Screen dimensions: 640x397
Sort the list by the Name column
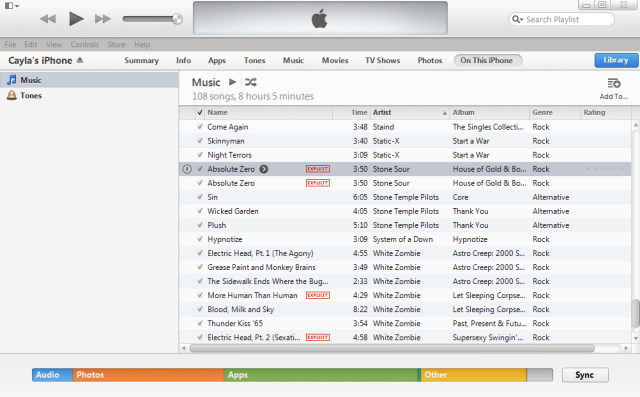[x=269, y=112]
